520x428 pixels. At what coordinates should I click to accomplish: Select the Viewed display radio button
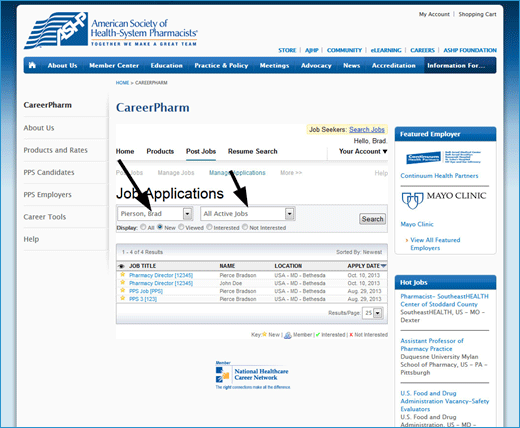pyautogui.click(x=181, y=227)
